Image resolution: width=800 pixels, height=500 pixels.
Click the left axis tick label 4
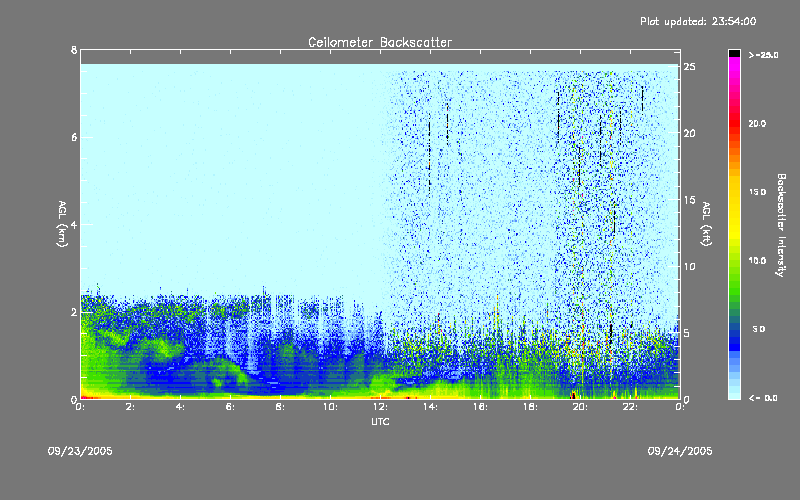point(74,224)
